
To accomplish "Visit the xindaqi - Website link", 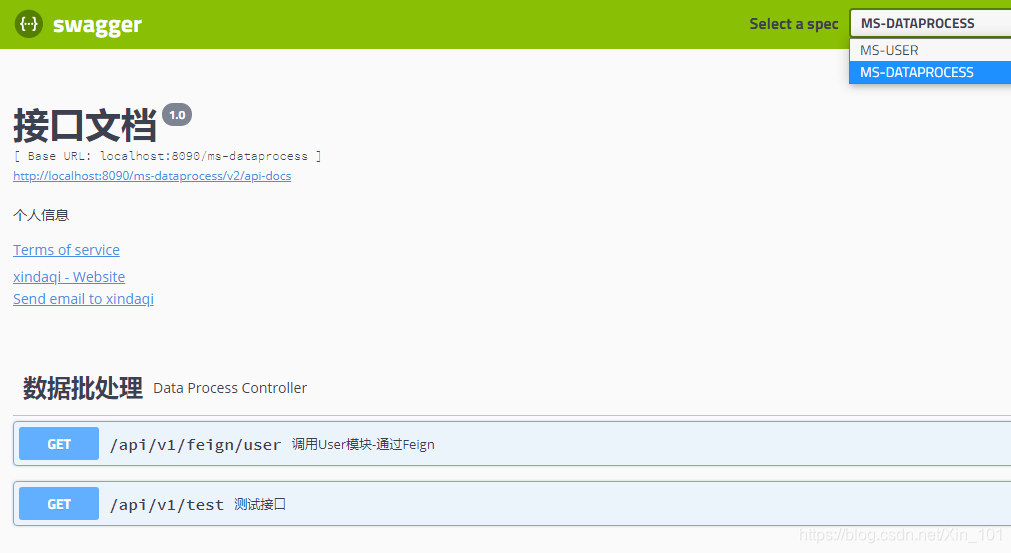I will (x=69, y=277).
